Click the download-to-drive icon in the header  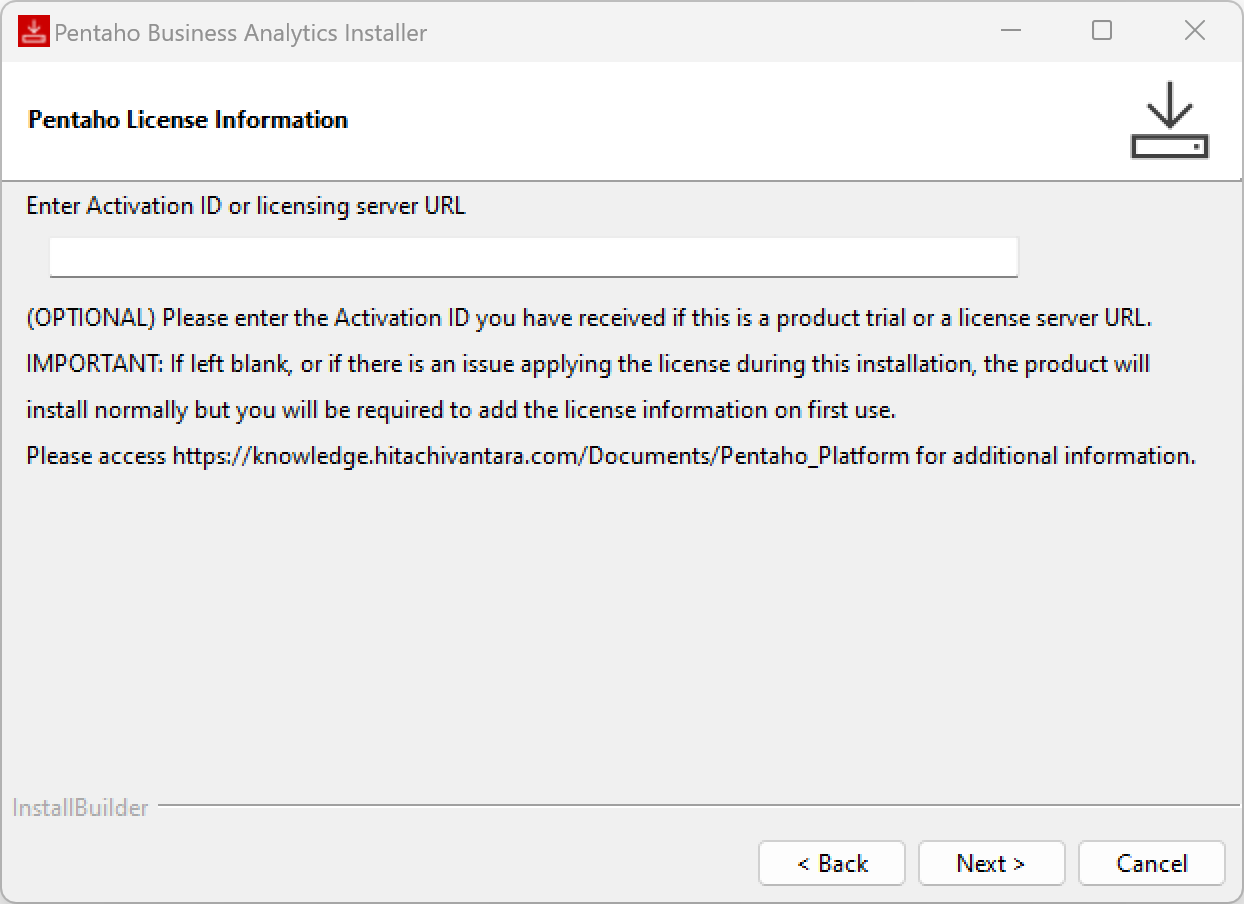(x=1169, y=121)
